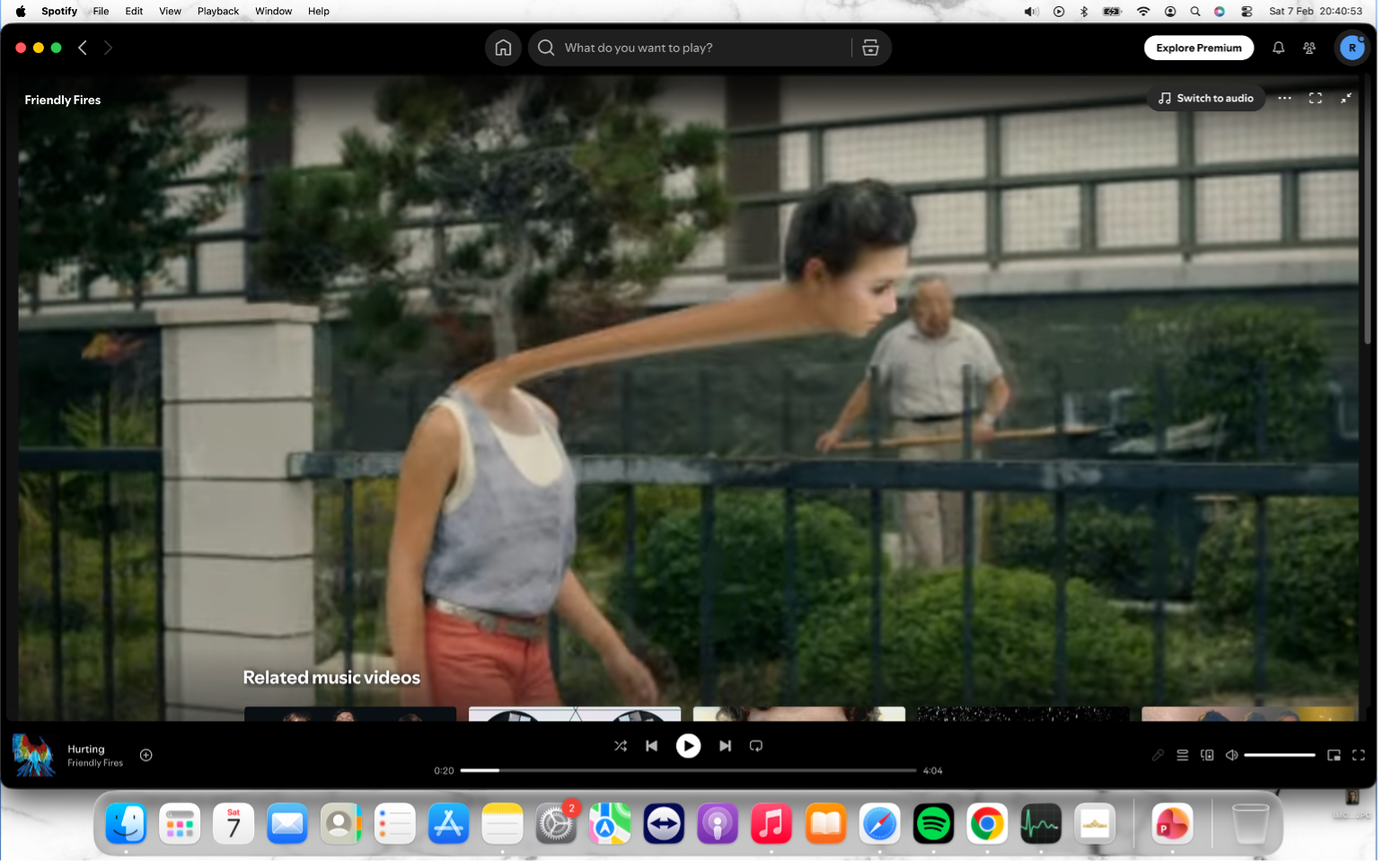Open TeamViewer from the Dock
Screen dimensions: 1383x868
(664, 823)
